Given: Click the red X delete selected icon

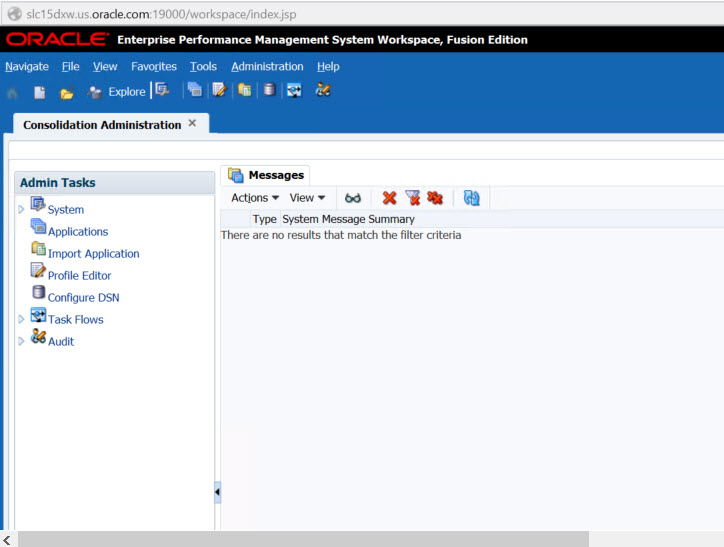Looking at the screenshot, I should (x=389, y=198).
